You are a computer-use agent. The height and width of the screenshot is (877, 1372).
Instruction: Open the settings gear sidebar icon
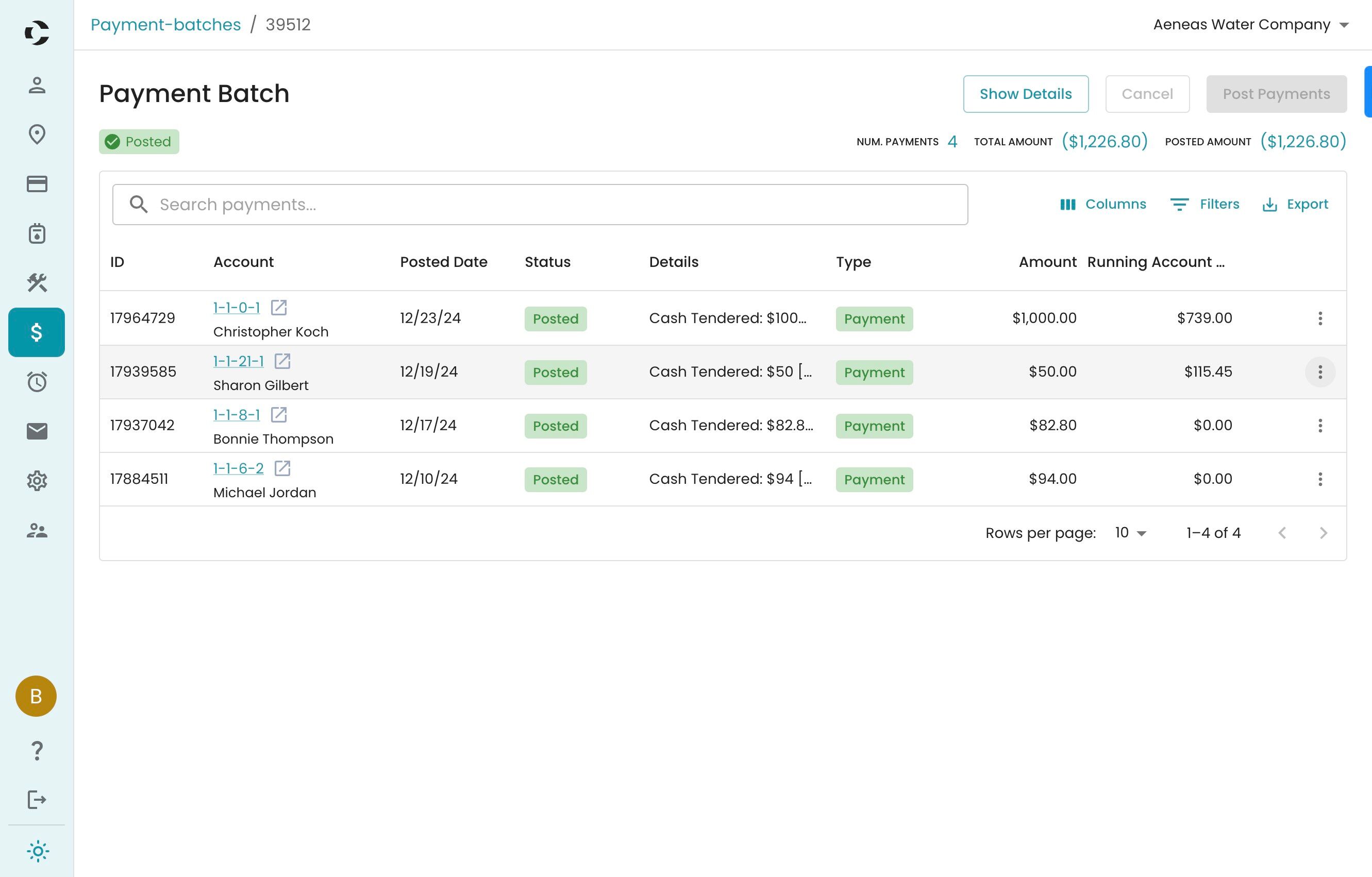pyautogui.click(x=37, y=481)
